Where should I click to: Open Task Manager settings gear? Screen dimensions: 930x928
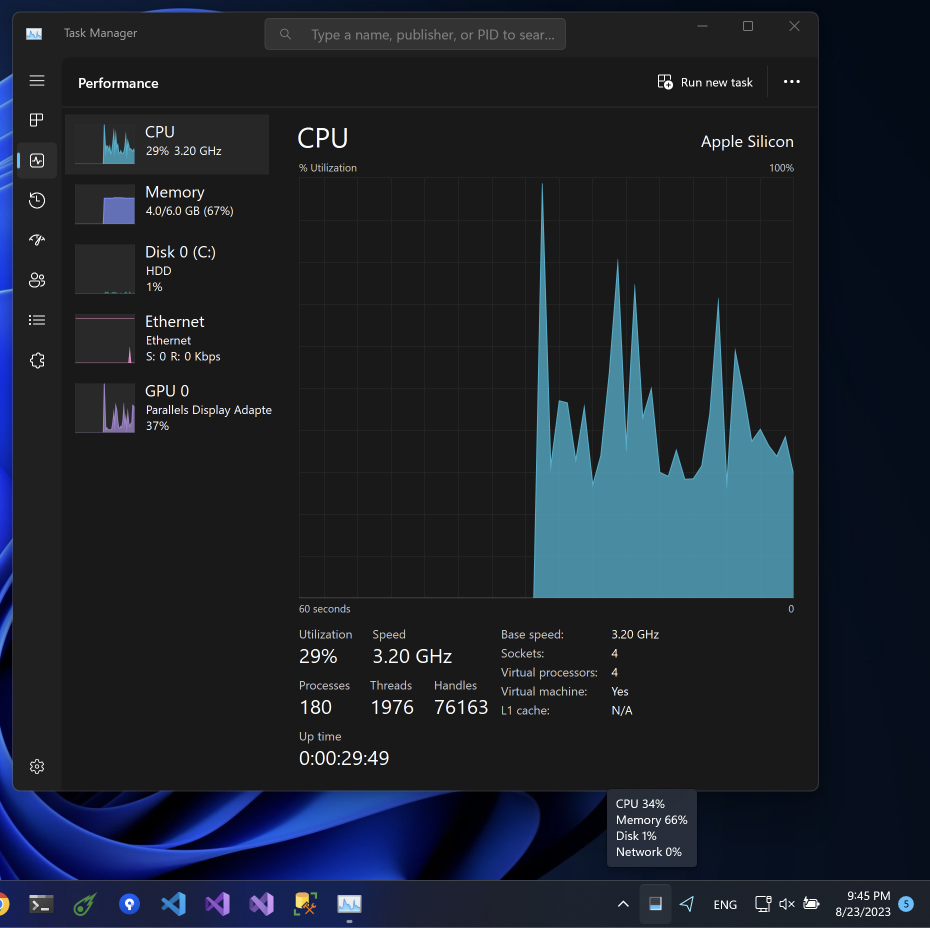[36, 766]
